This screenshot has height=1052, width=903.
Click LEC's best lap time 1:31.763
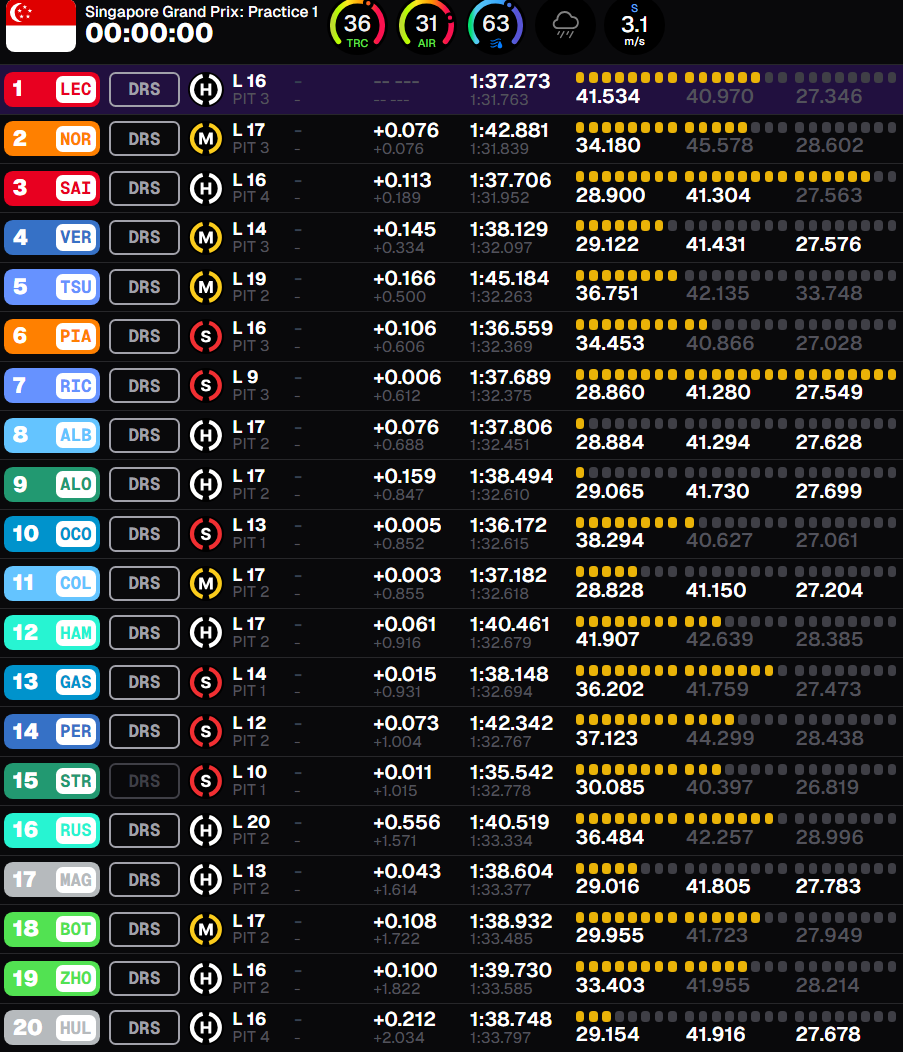click(499, 100)
